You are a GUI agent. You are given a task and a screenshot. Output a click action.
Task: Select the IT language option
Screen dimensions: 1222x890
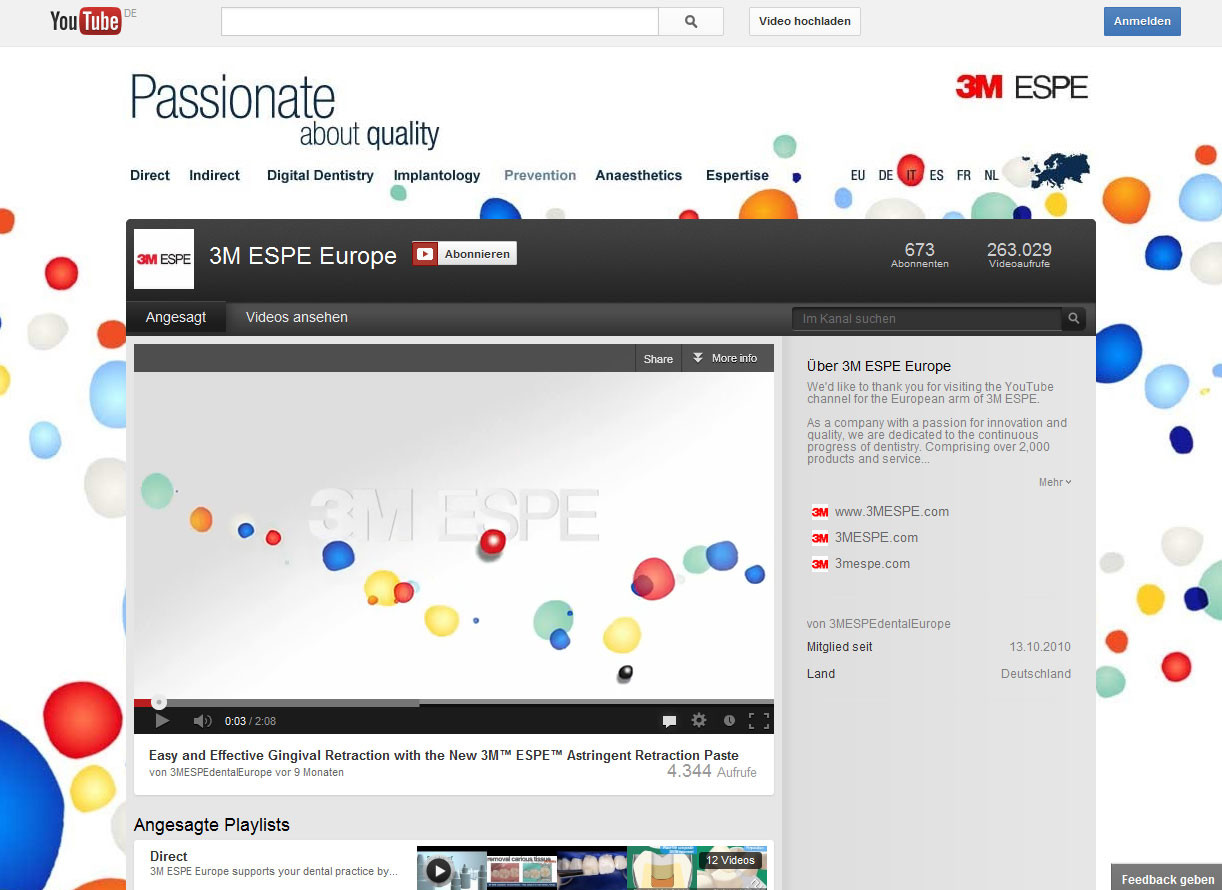tap(911, 175)
